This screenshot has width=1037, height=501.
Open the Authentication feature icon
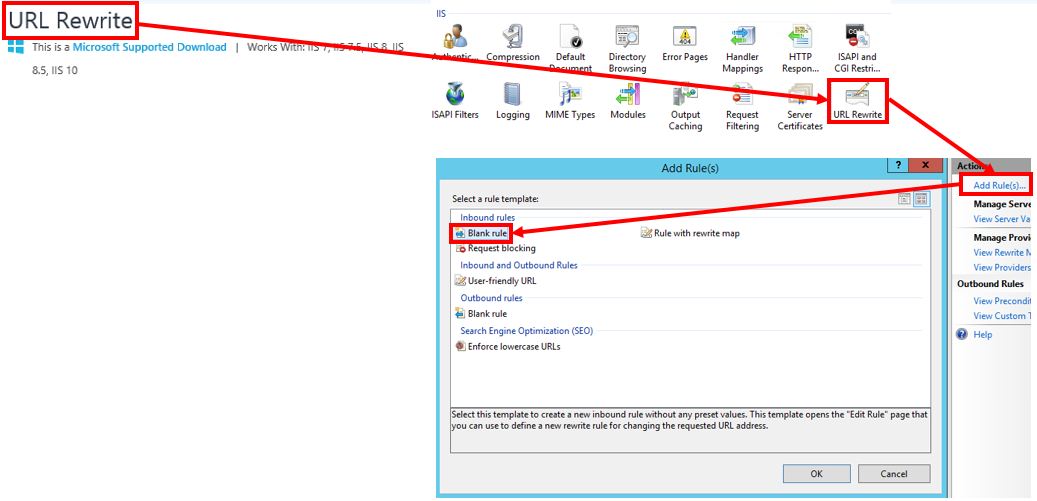point(455,44)
